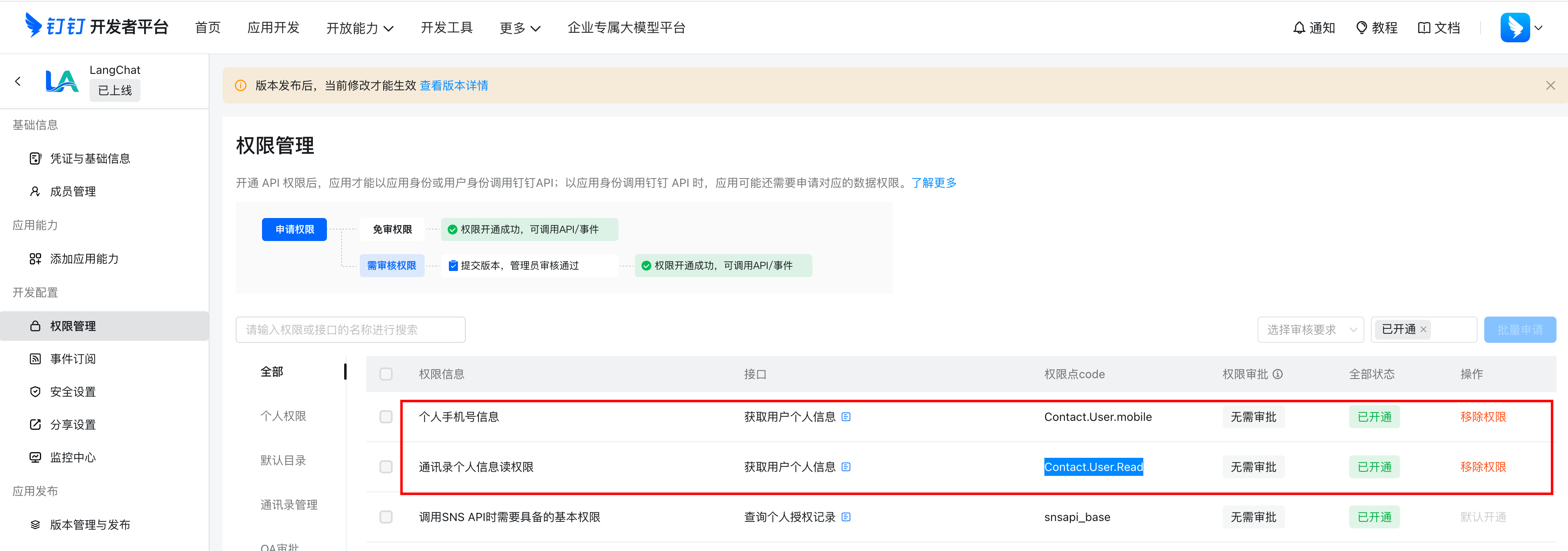Dismiss the version notice banner
The height and width of the screenshot is (551, 1568).
pos(1550,85)
